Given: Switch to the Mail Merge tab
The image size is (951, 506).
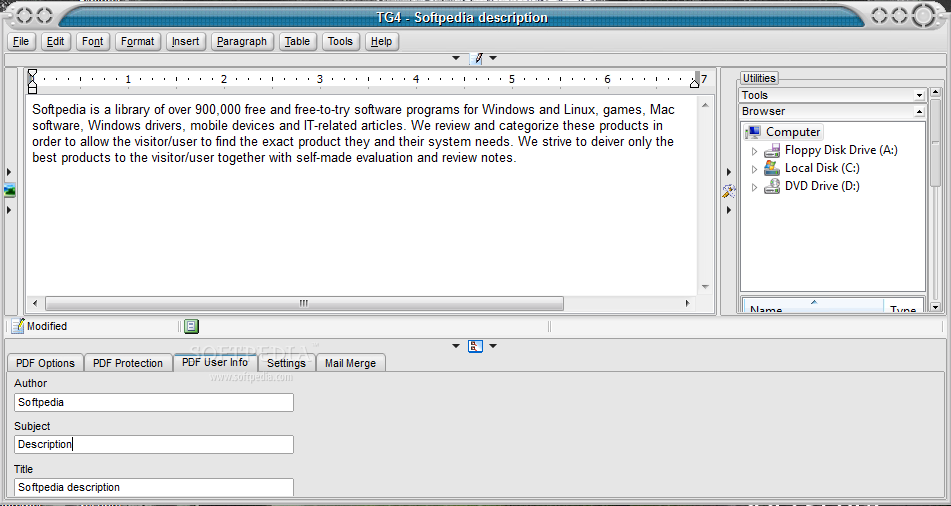Looking at the screenshot, I should pyautogui.click(x=351, y=363).
